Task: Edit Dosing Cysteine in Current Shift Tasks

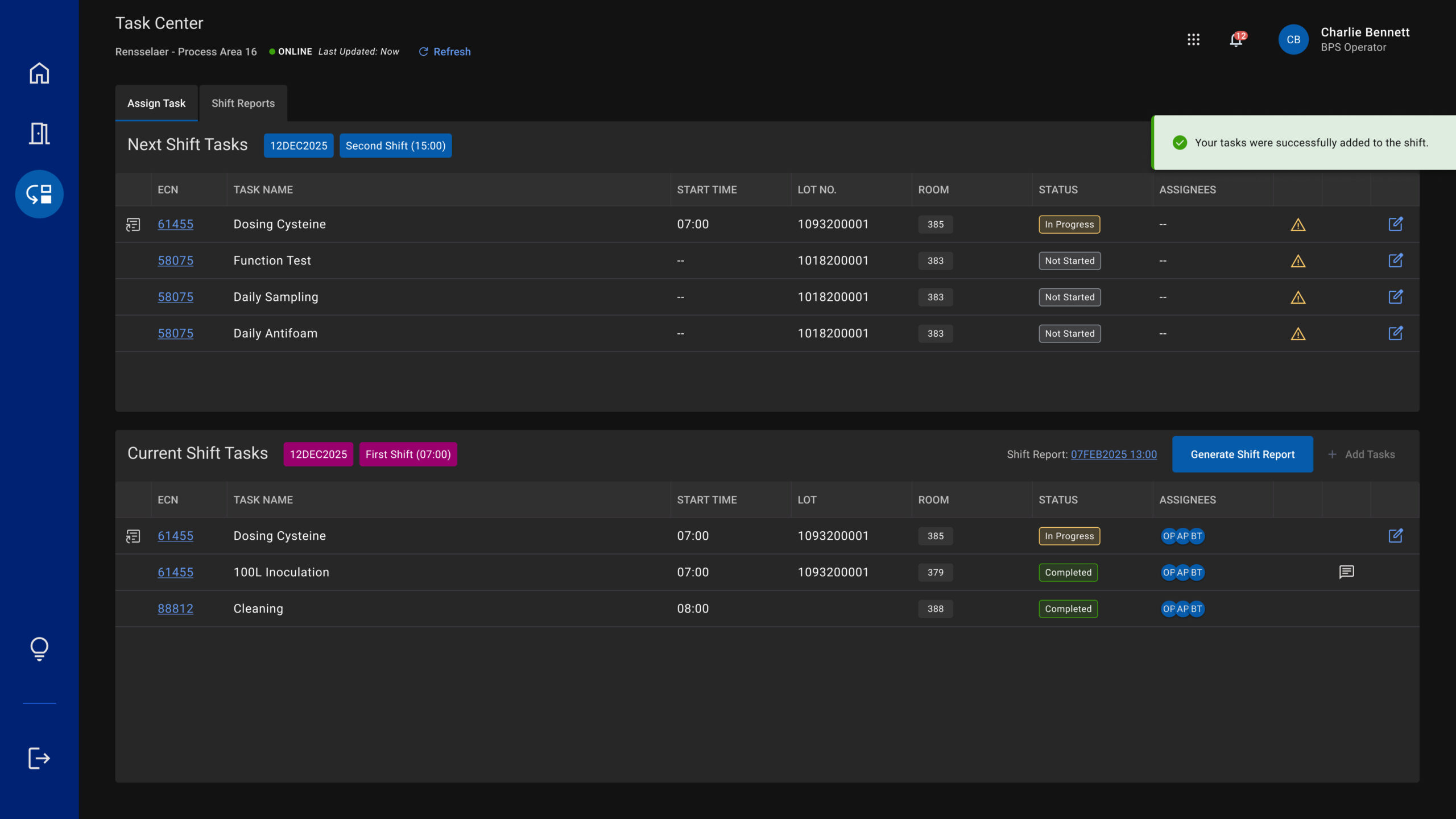Action: [x=1395, y=536]
